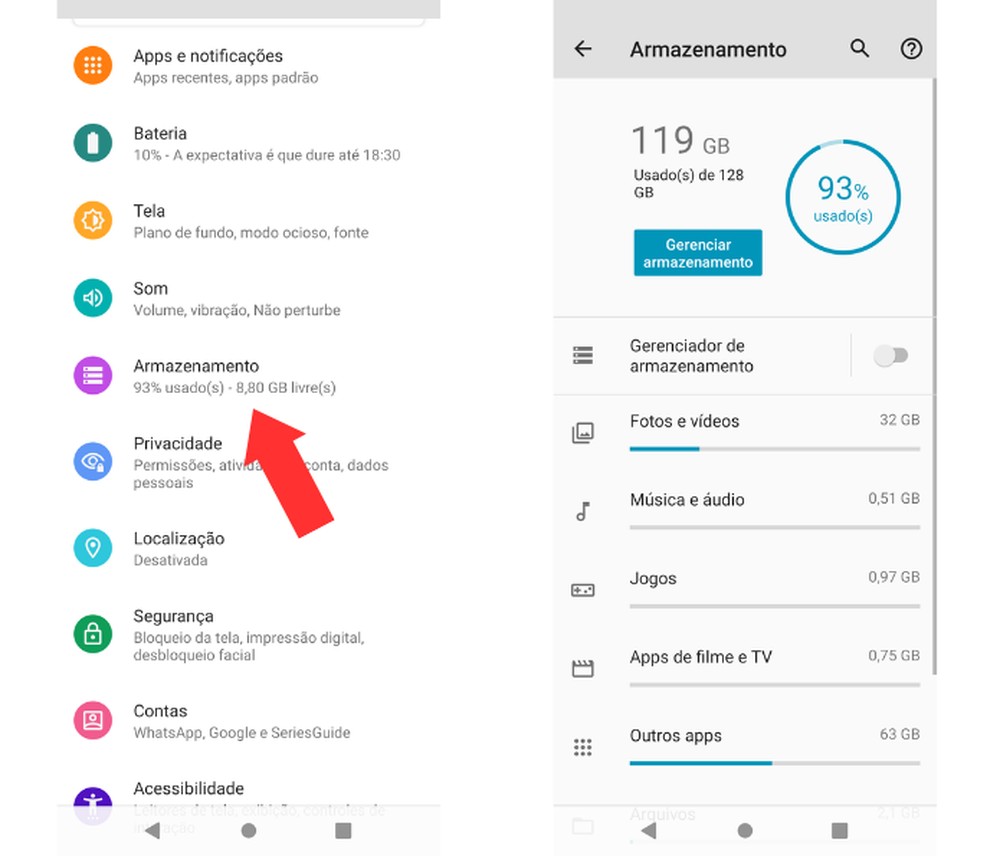Tap home navigation button in settings screen
The image size is (1000, 856).
pos(249,830)
